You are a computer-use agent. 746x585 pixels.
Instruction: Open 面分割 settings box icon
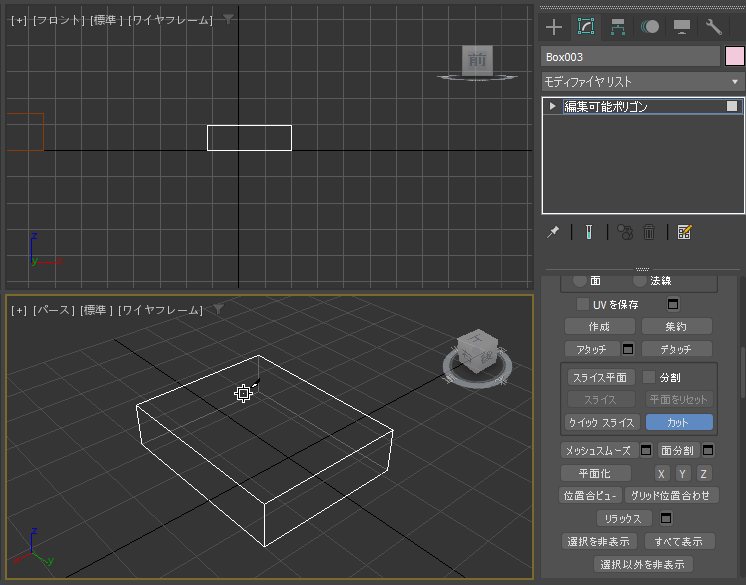[708, 450]
